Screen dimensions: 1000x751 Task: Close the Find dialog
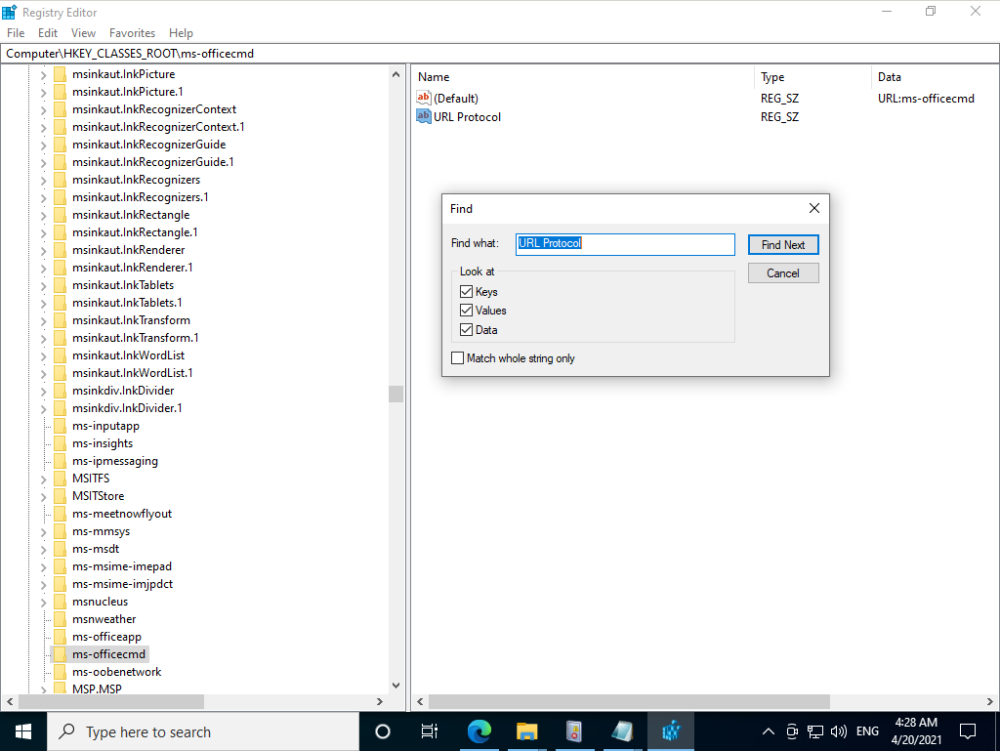tap(814, 208)
